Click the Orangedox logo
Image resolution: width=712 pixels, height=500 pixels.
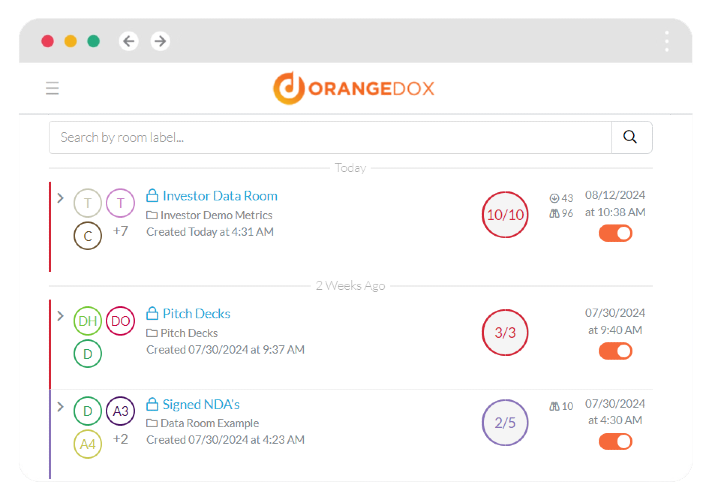[x=353, y=88]
